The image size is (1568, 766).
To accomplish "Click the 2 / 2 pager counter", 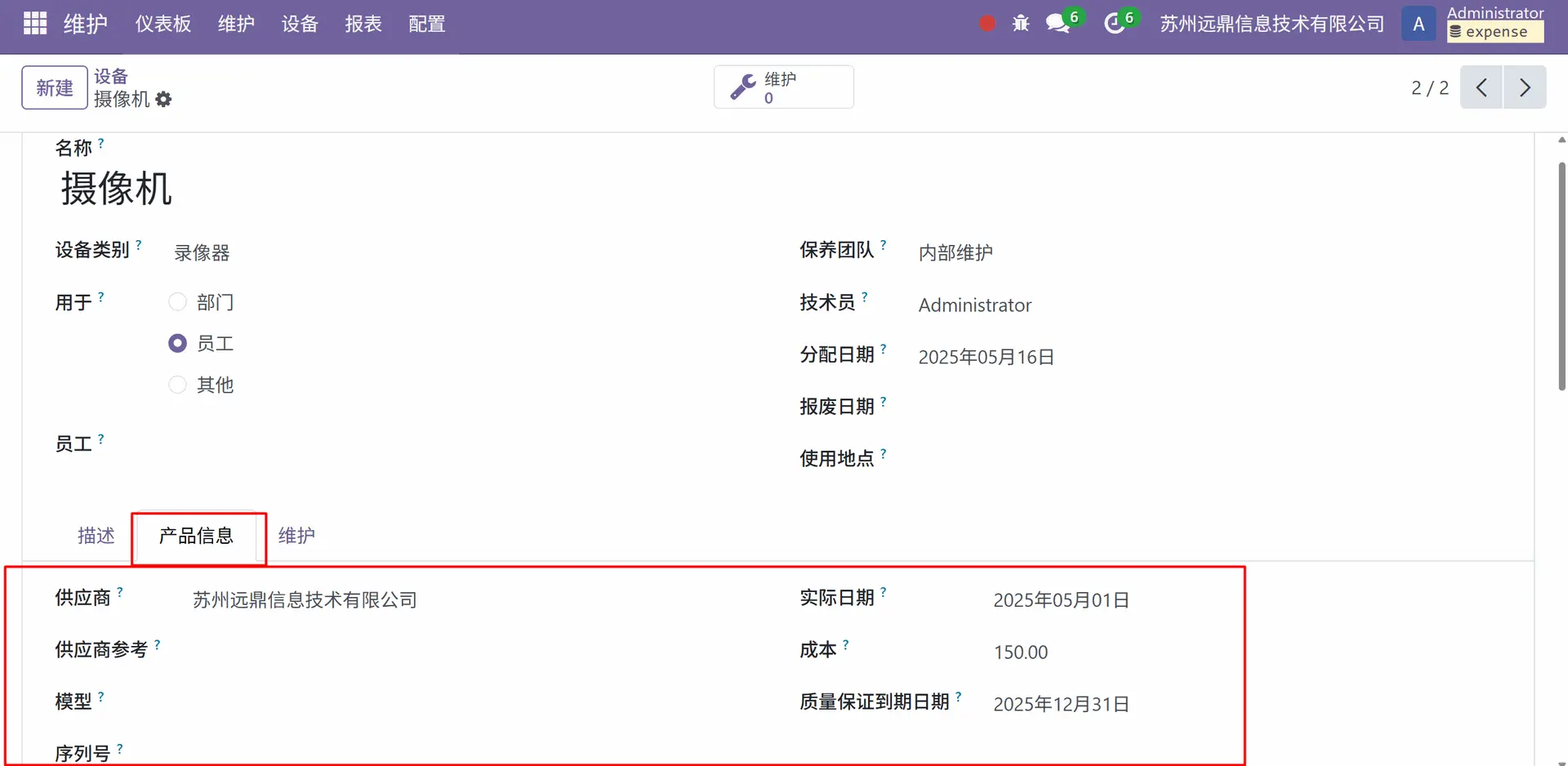I will coord(1430,87).
